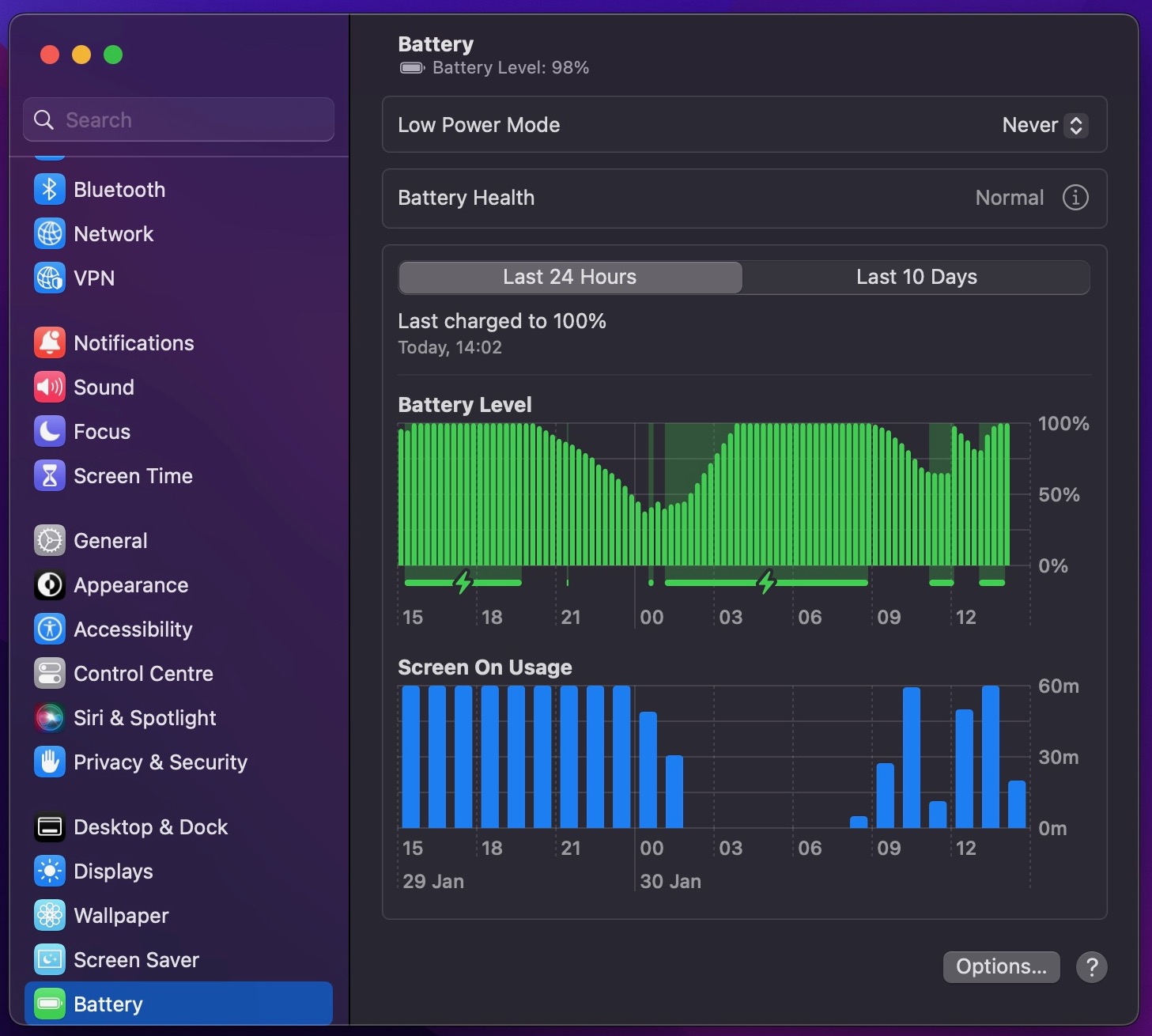Click the Network label text
This screenshot has width=1152, height=1036.
click(113, 234)
